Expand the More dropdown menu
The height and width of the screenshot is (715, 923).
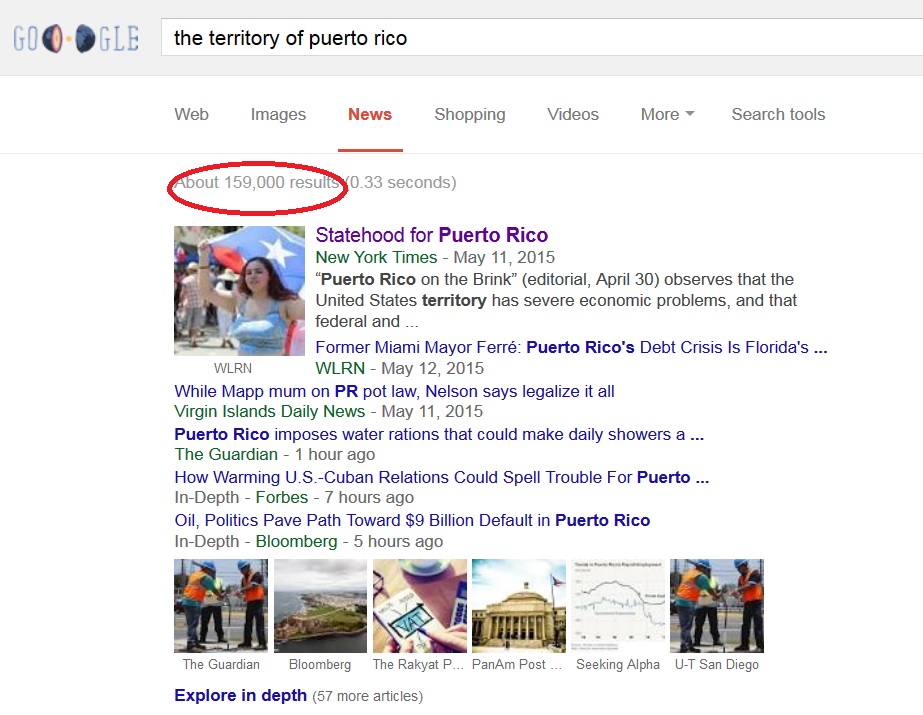[x=667, y=114]
